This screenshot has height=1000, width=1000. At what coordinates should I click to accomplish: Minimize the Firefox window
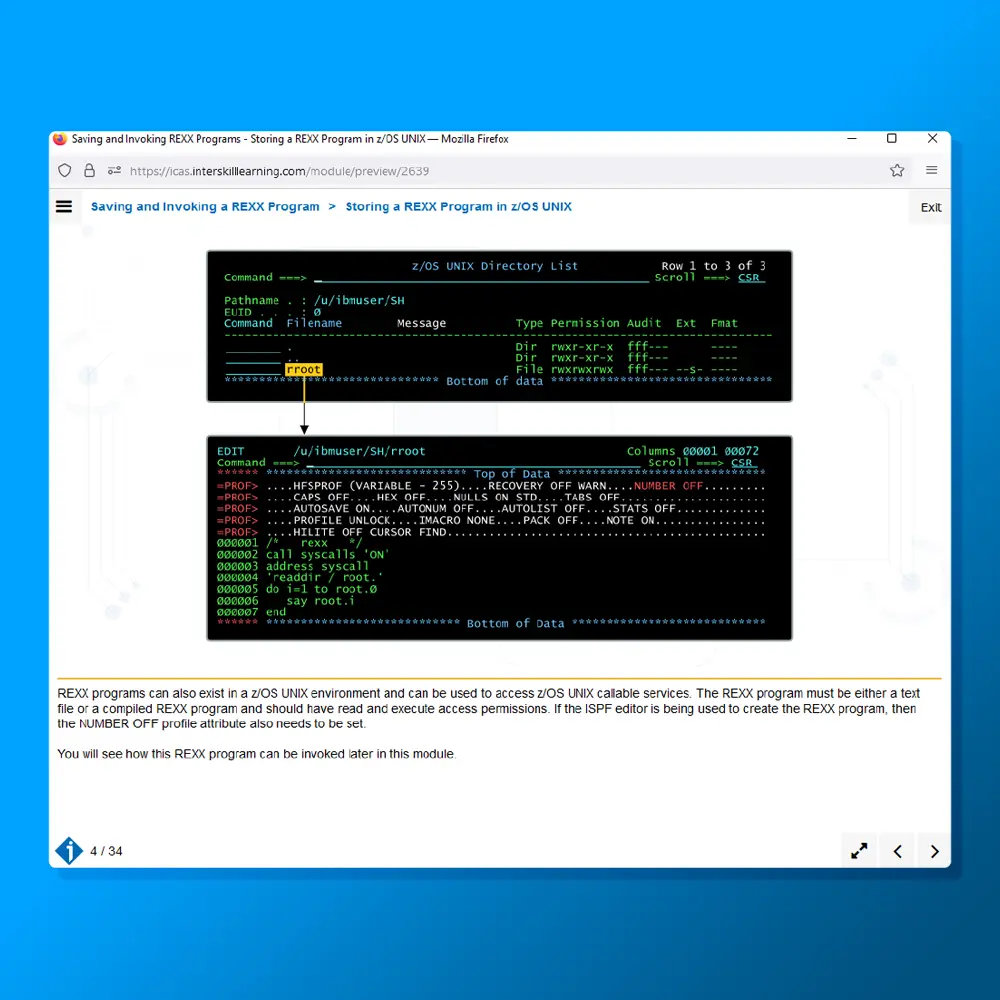[851, 139]
